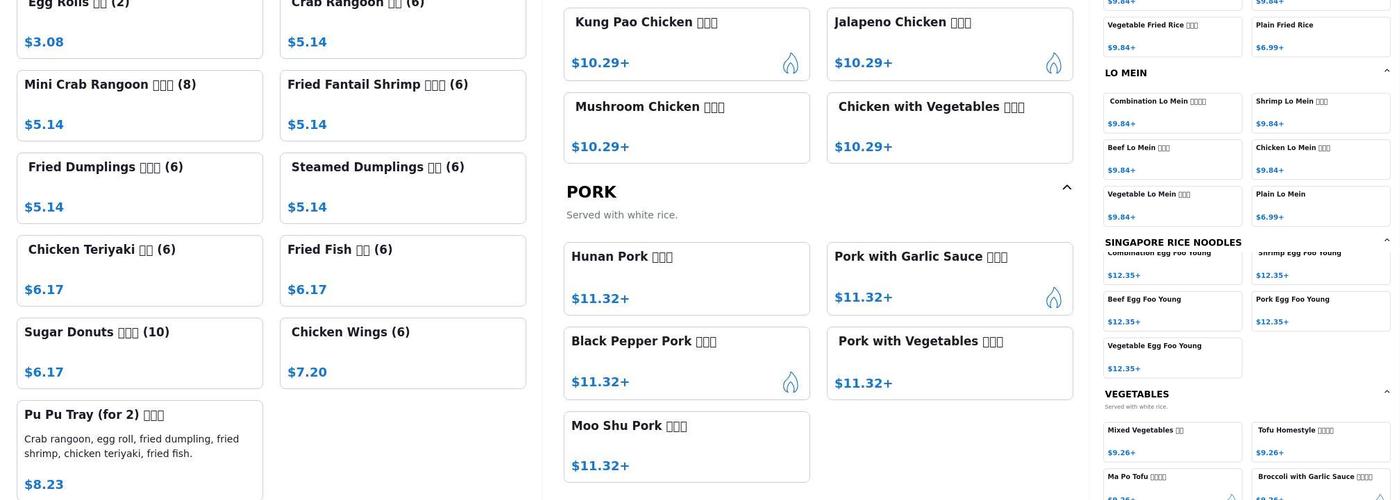The height and width of the screenshot is (500, 1400).
Task: Pick the Hunan Pork entree
Action: coord(686,278)
